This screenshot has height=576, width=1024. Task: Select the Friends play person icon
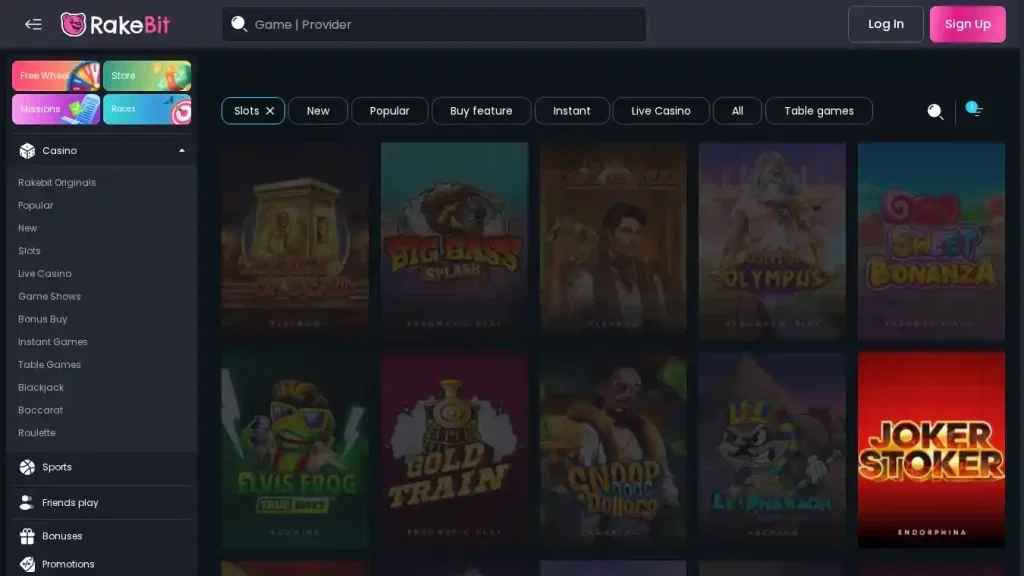[27, 503]
